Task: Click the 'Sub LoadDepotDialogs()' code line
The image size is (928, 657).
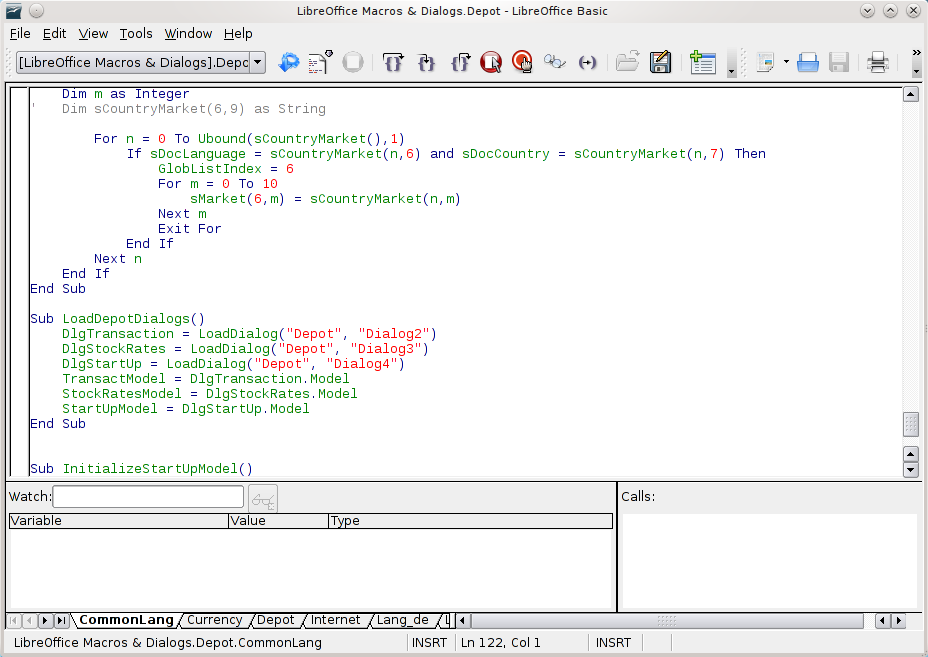Action: tap(117, 318)
